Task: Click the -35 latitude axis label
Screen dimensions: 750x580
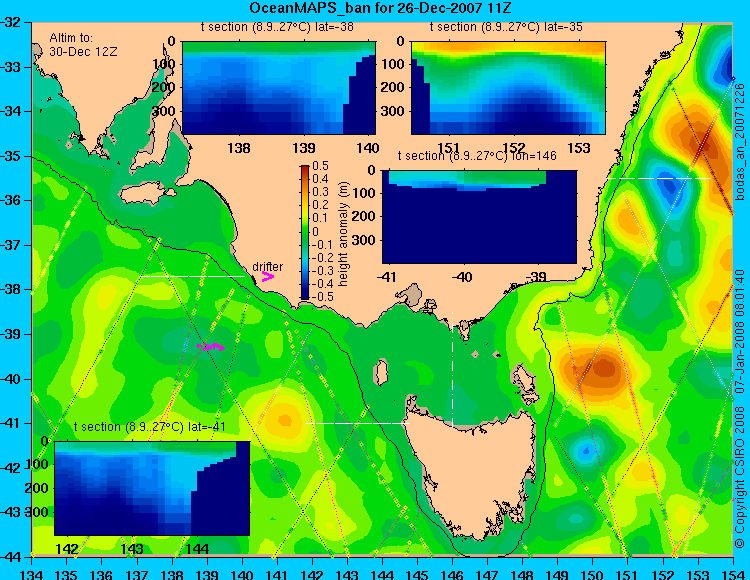Action: pyautogui.click(x=11, y=156)
